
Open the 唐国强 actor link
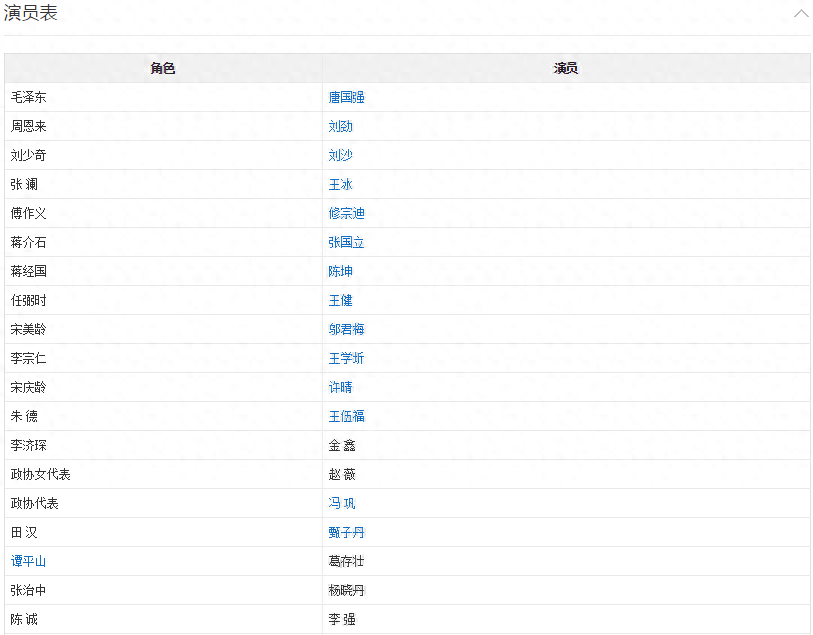point(346,98)
